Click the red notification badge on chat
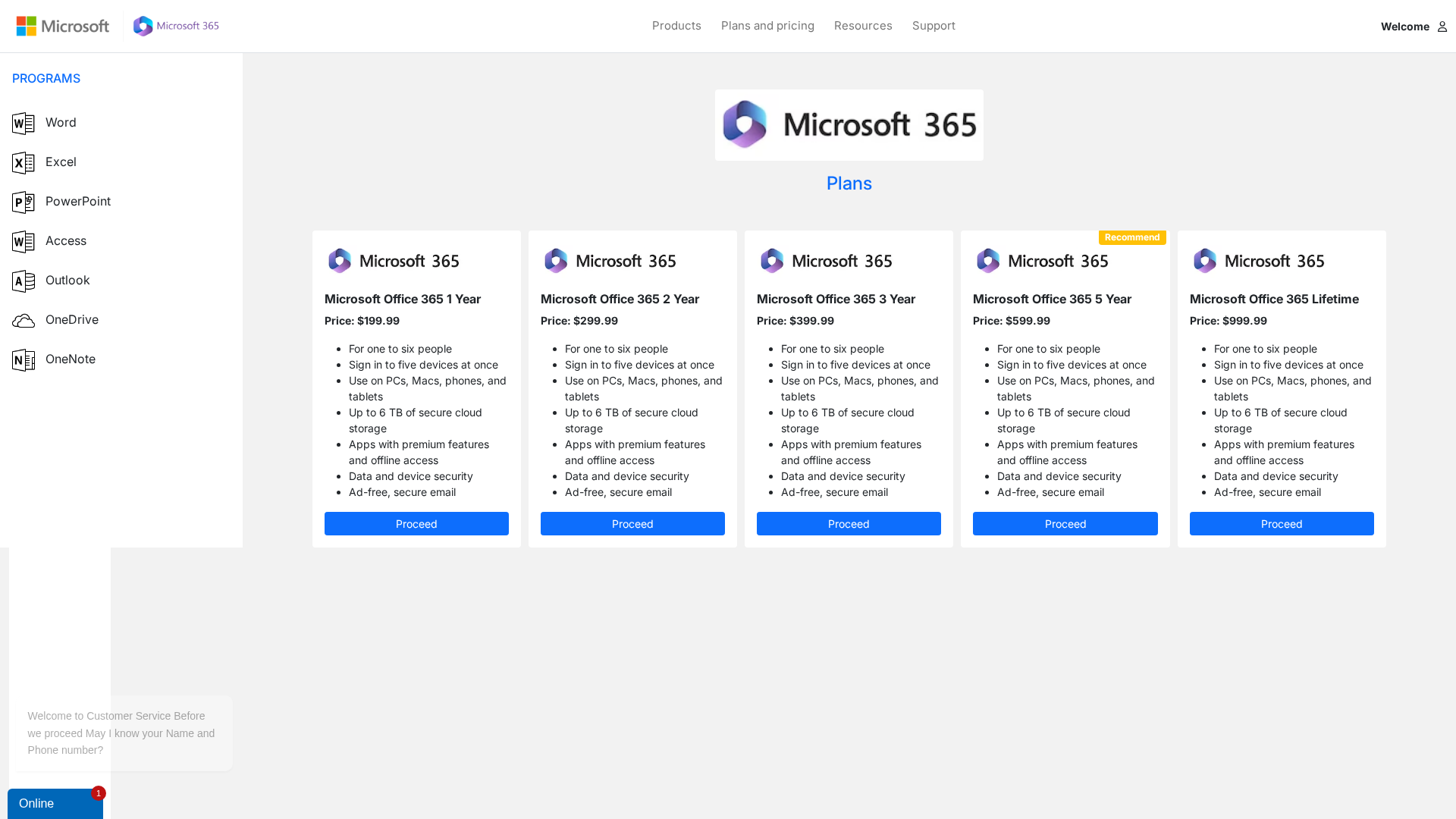Screen dimensions: 1456x819 click(x=99, y=793)
